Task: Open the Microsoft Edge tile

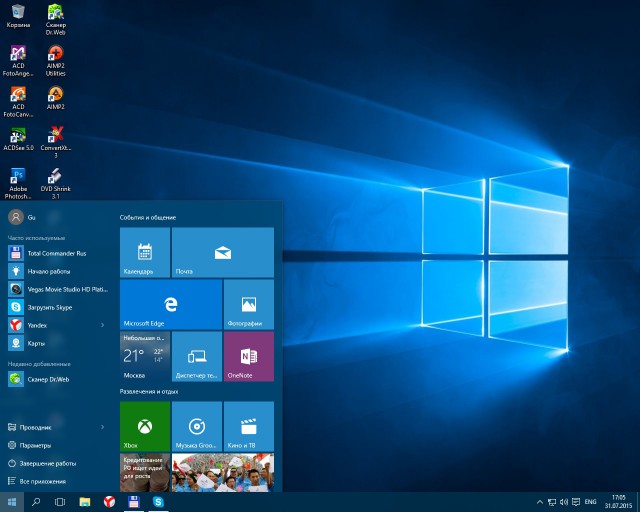Action: (170, 304)
